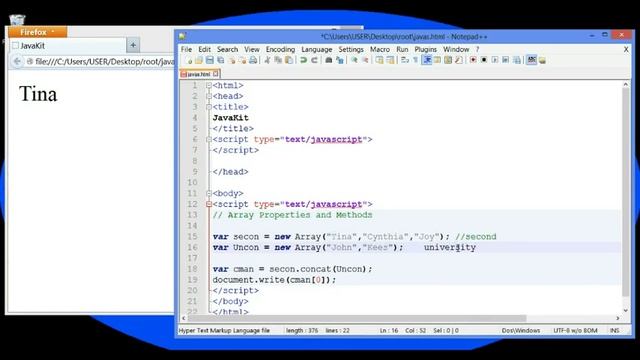Click Synchronize Vertical Scrolling icon
Screen dimensions: 640x360
[380, 60]
